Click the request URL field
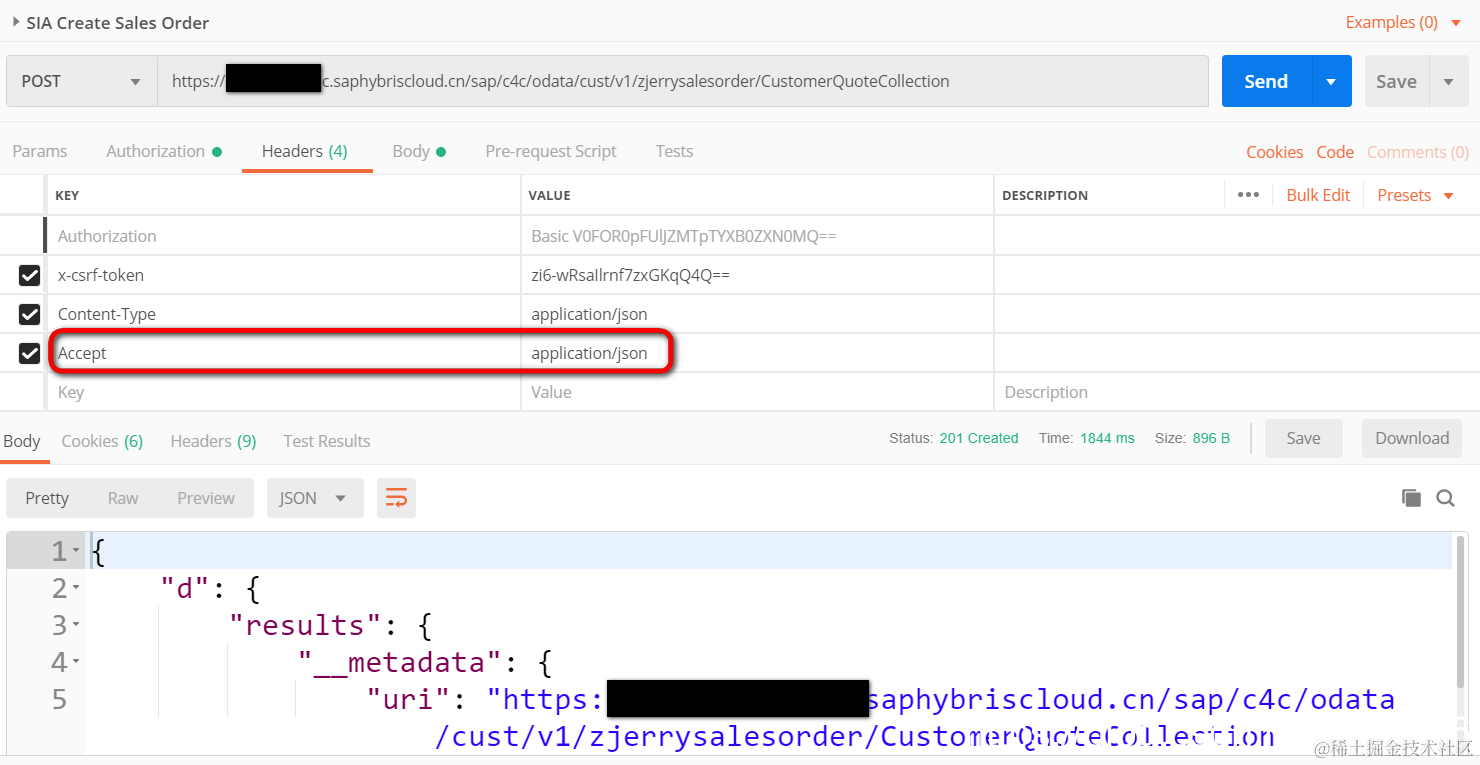 [x=683, y=81]
